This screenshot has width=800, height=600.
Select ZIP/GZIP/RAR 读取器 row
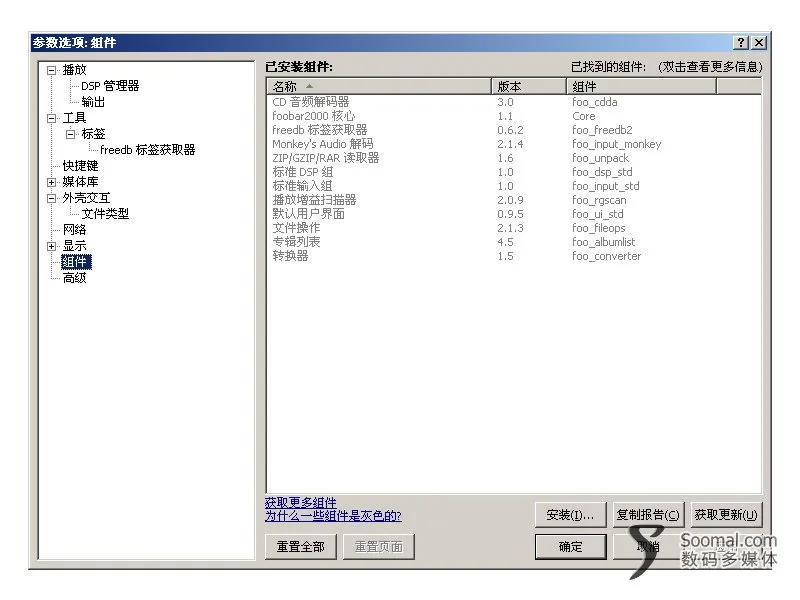[514, 158]
